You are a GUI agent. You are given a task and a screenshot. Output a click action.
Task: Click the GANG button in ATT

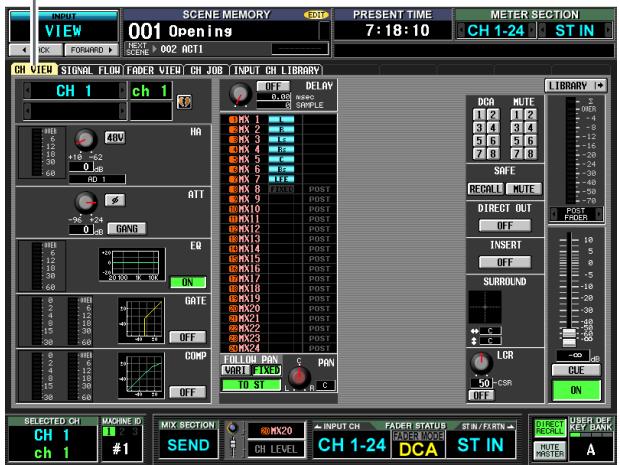click(127, 229)
